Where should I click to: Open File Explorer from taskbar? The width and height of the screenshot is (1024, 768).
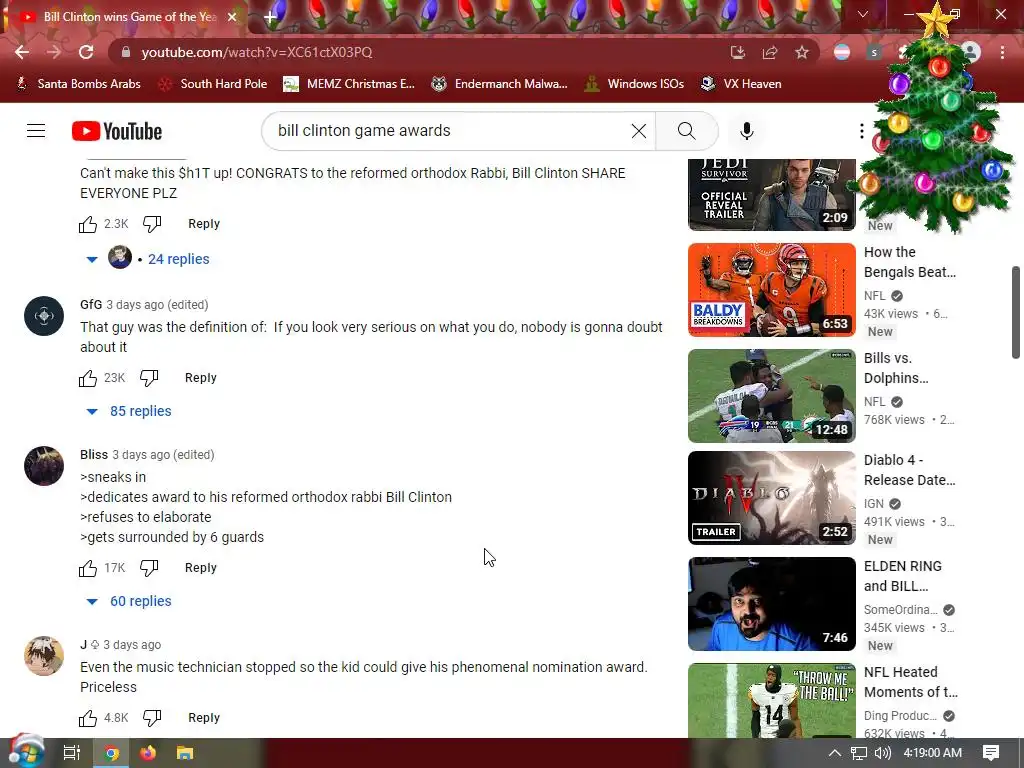185,753
